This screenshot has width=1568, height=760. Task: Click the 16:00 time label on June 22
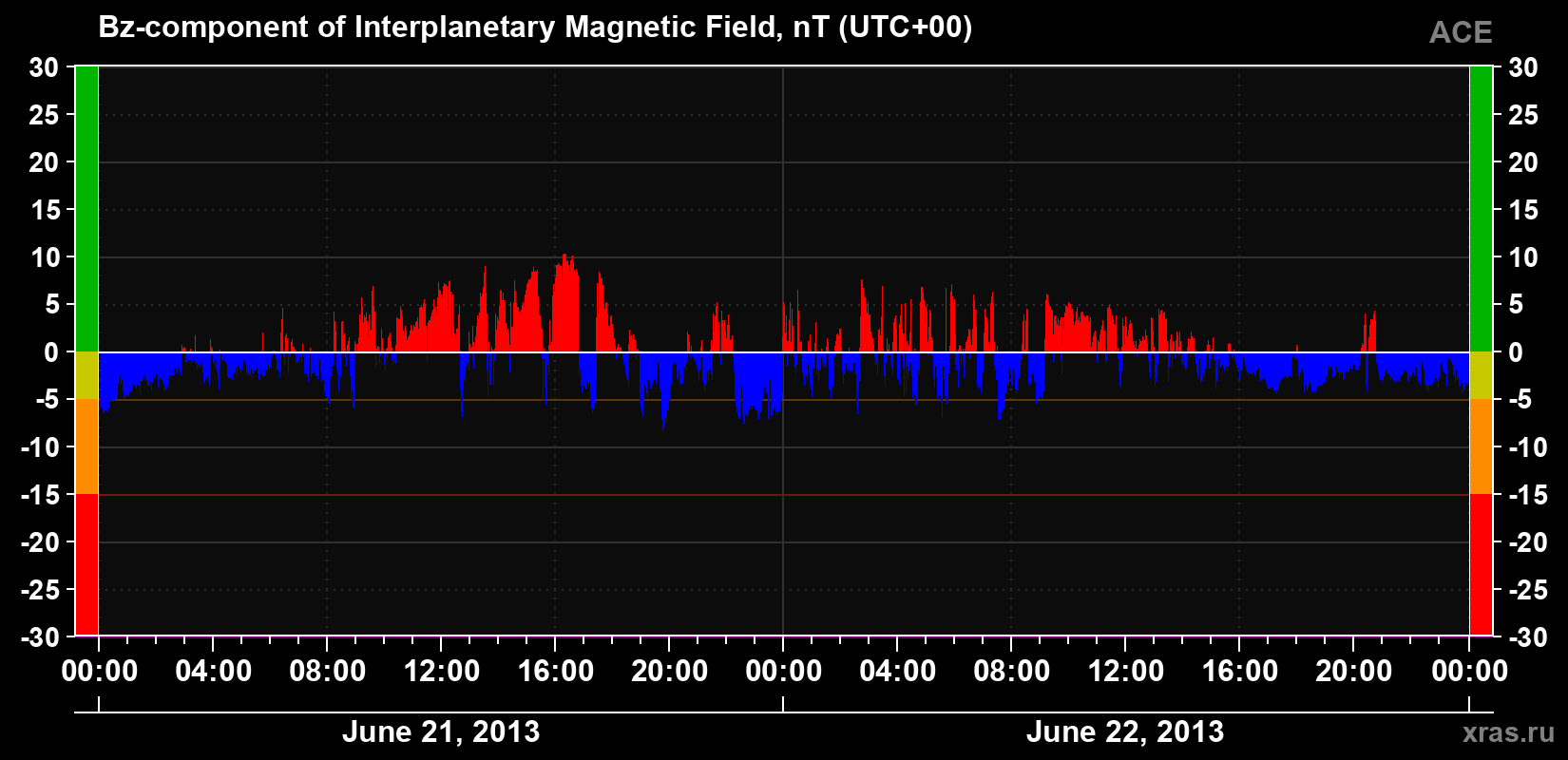1239,672
